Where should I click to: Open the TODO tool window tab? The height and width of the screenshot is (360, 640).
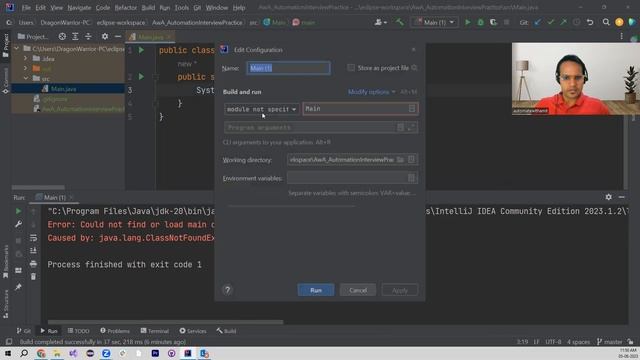(78, 331)
